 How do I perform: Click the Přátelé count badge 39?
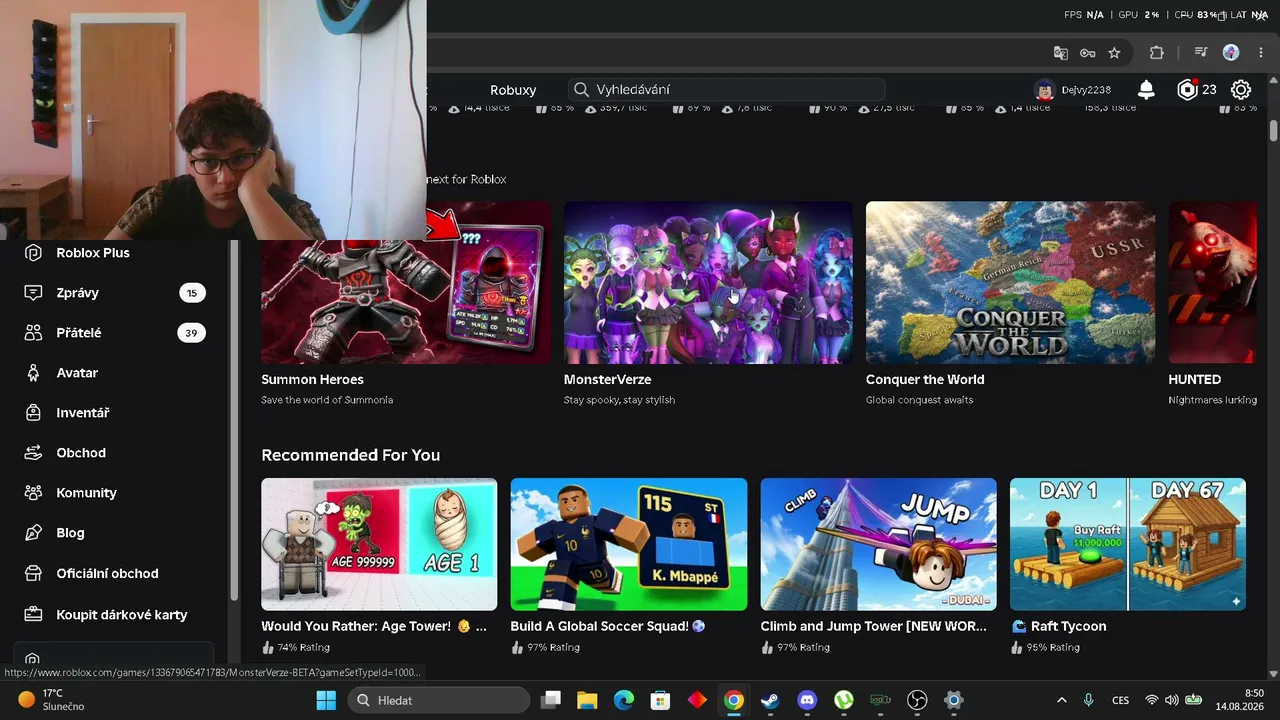(191, 333)
